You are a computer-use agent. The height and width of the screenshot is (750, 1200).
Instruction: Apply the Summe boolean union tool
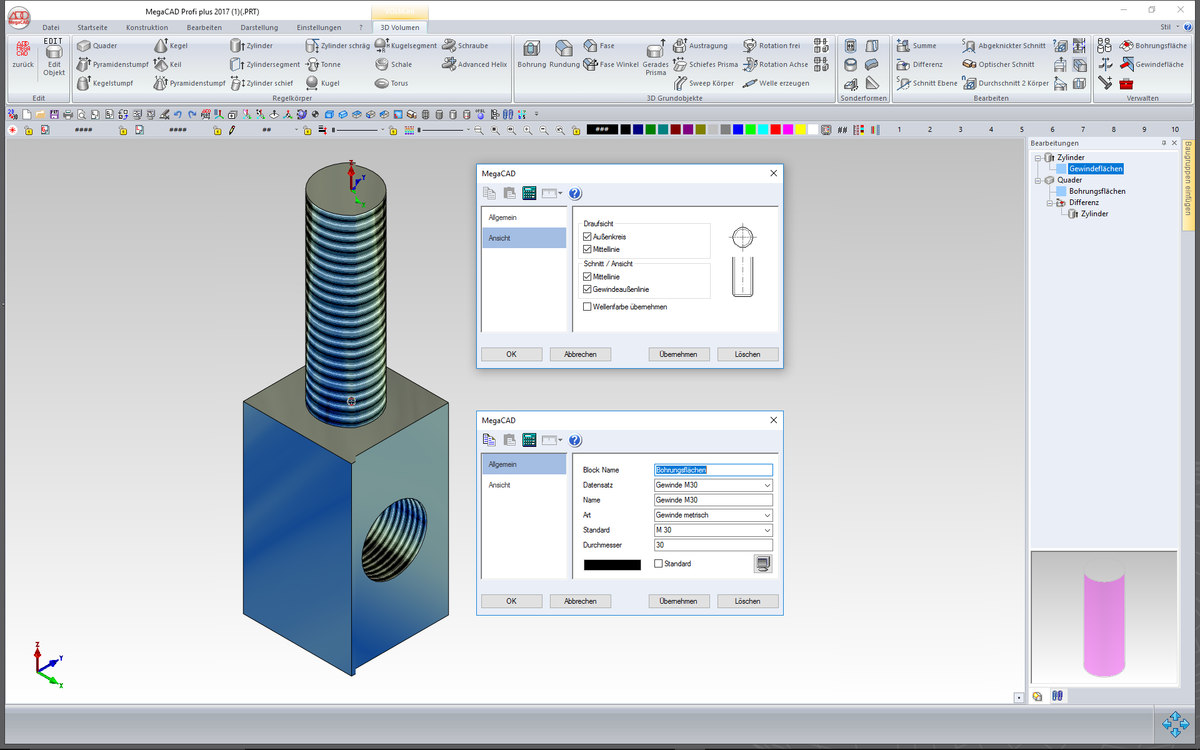coord(916,46)
